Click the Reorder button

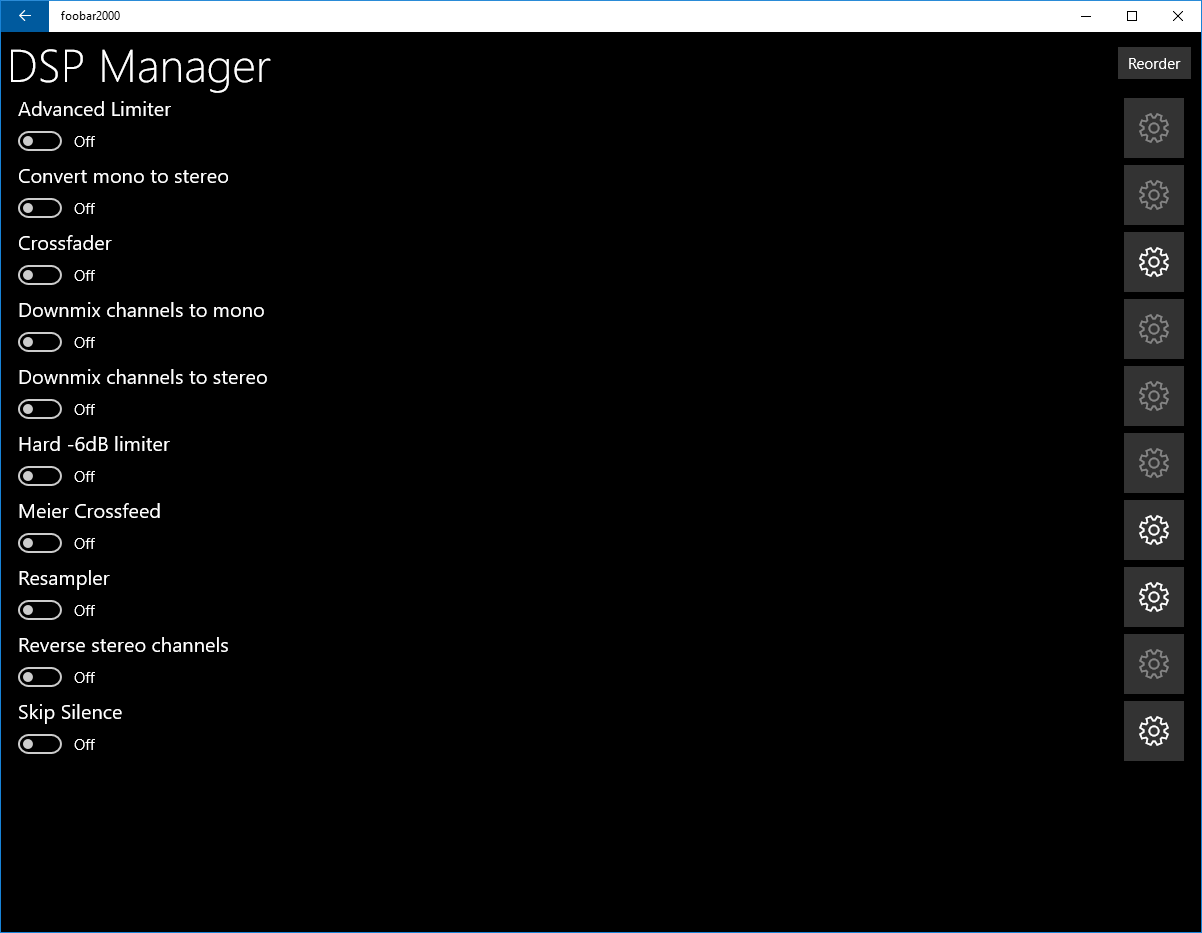point(1154,62)
